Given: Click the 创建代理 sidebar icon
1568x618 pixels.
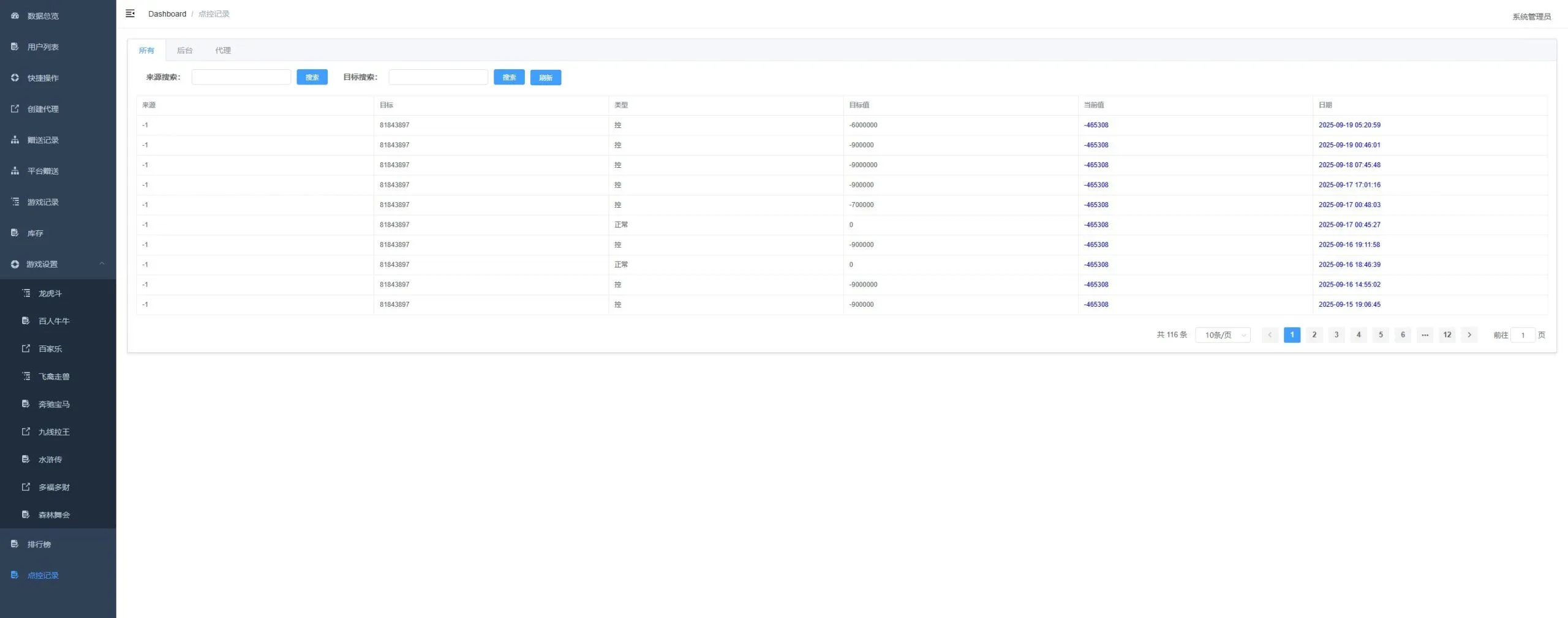Looking at the screenshot, I should pyautogui.click(x=15, y=109).
